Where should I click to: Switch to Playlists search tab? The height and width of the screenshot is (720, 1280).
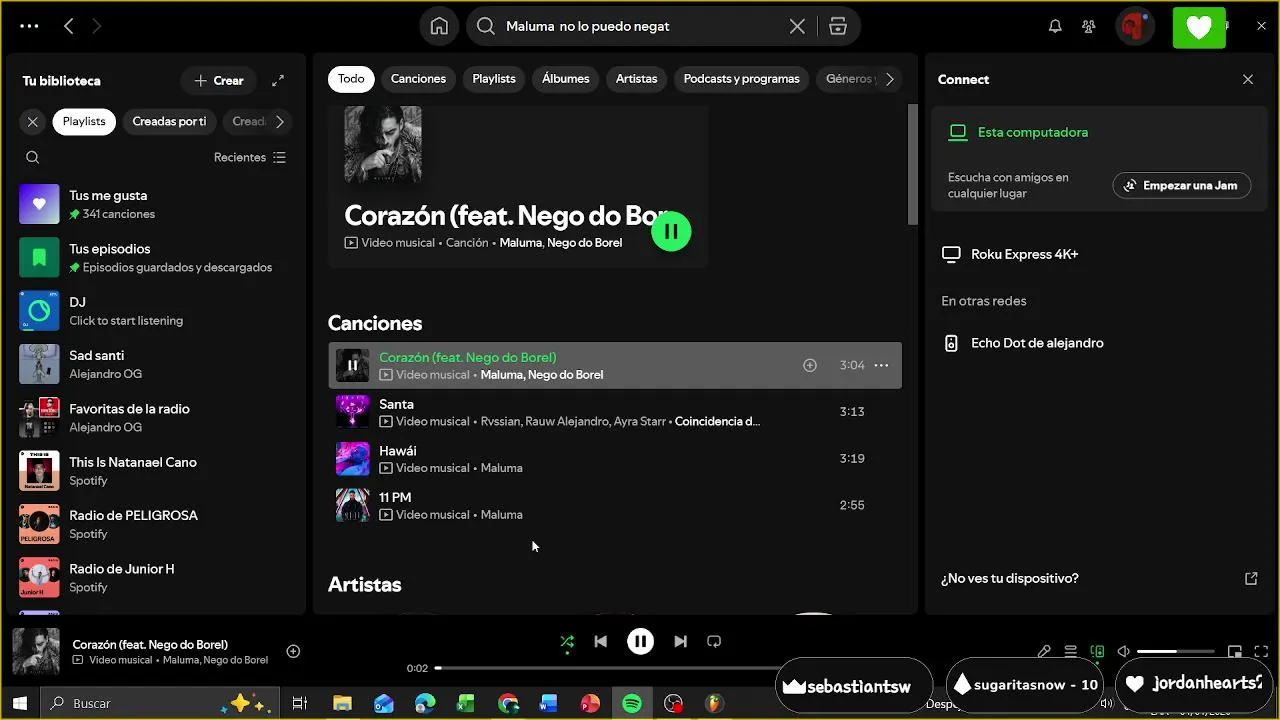point(494,79)
